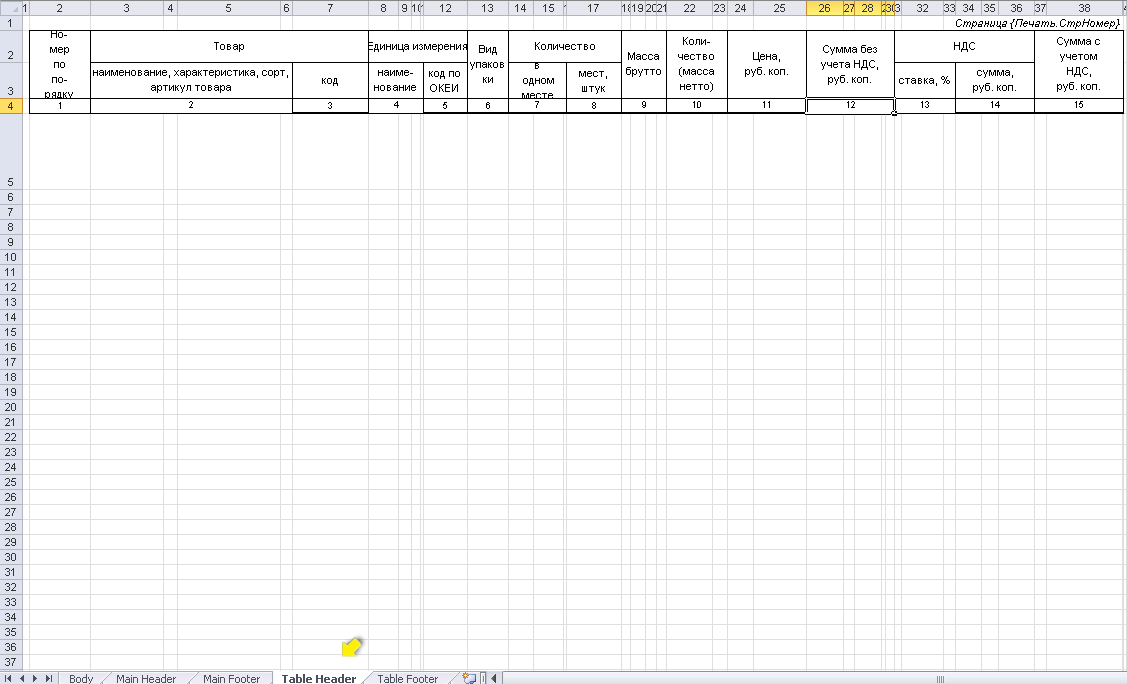The image size is (1127, 684).
Task: Insert a new worksheet with tab icon
Action: 469,678
